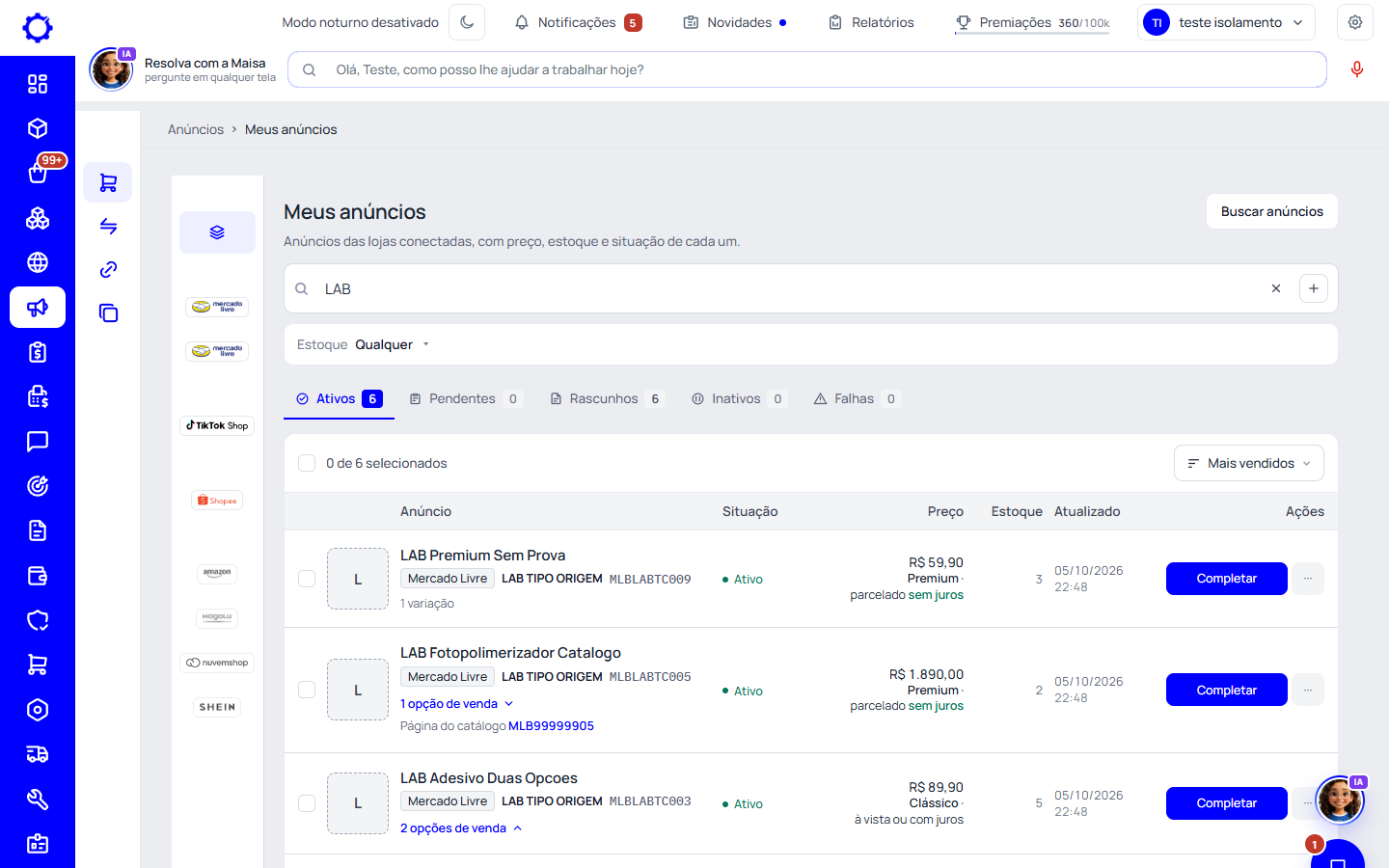Screen dimensions: 1389x868
Task: Clear the LAB search text
Action: [1276, 288]
